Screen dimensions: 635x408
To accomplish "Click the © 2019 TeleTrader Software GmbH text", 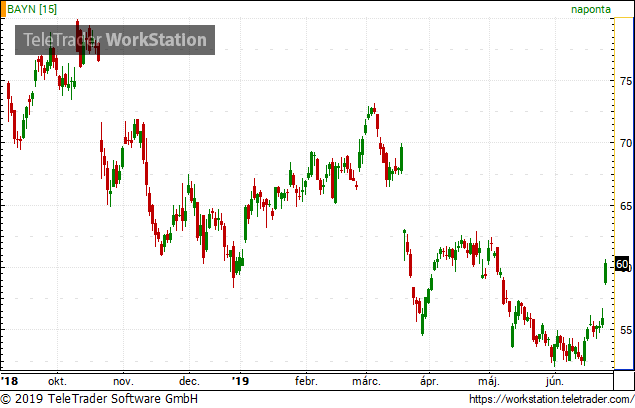I will pos(99,399).
